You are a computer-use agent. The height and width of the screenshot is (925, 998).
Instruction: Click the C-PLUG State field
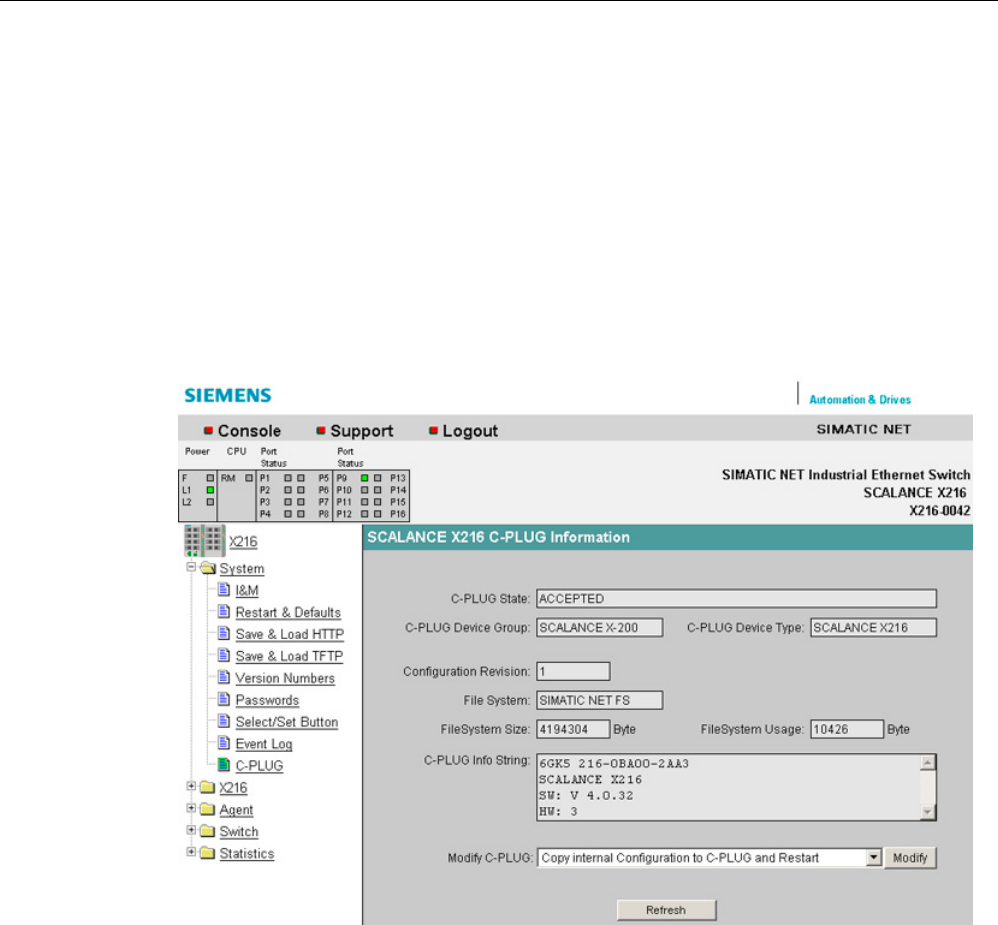click(x=736, y=599)
